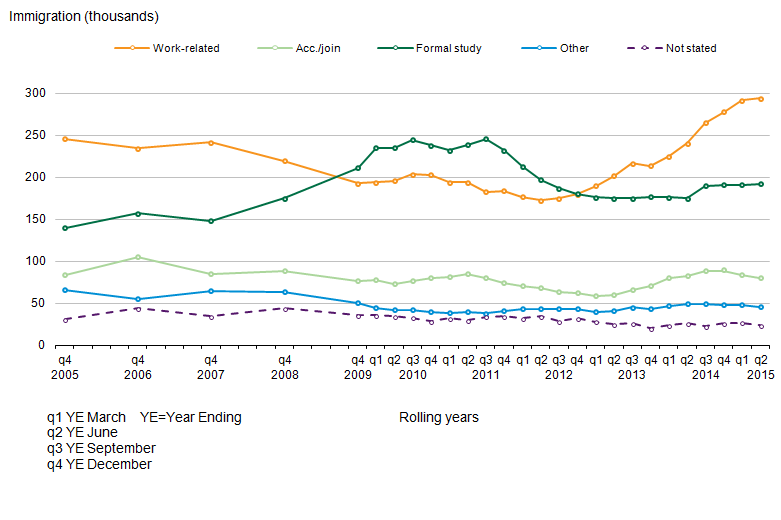Click the Rolling years axis caption
The width and height of the screenshot is (781, 520).
[x=438, y=417]
